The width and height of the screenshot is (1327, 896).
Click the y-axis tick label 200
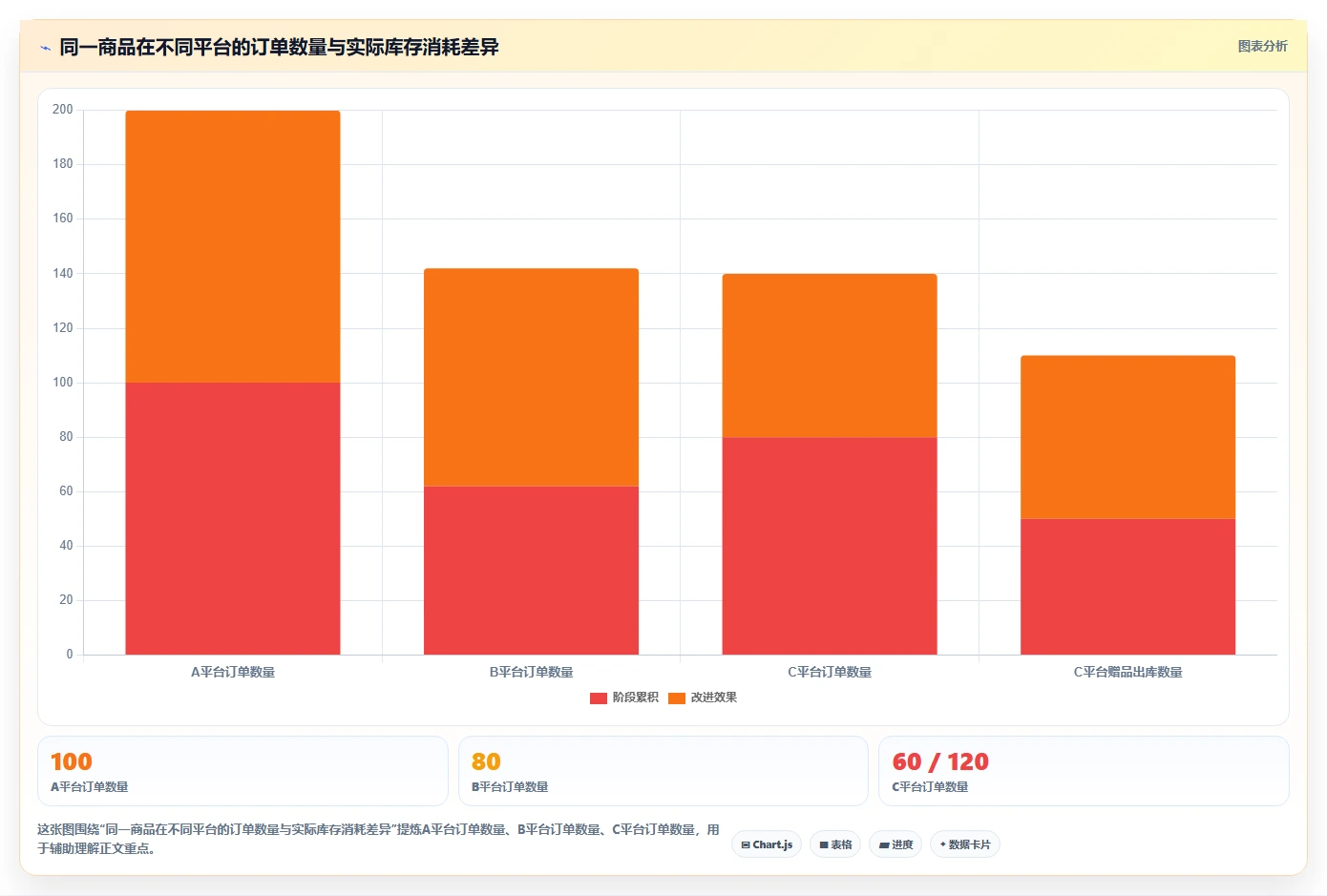(x=63, y=110)
